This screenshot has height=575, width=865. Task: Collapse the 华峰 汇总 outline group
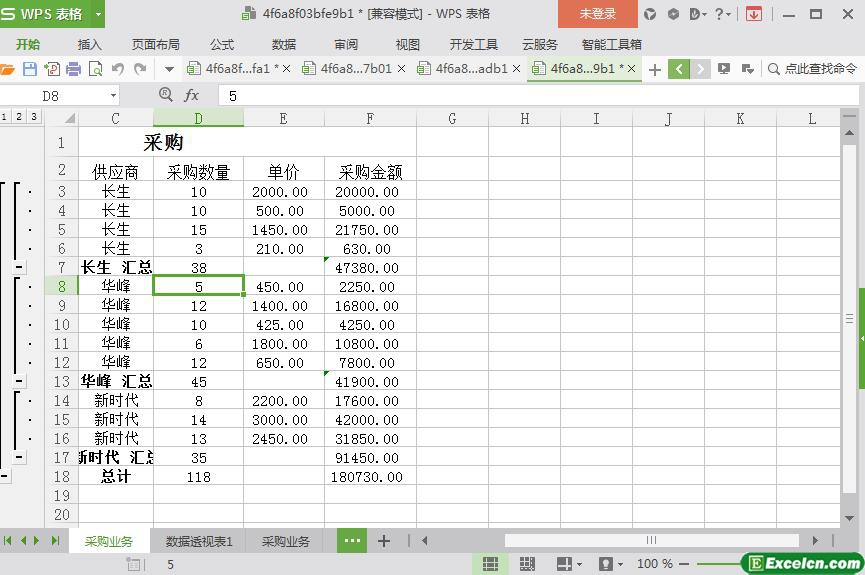coord(19,382)
